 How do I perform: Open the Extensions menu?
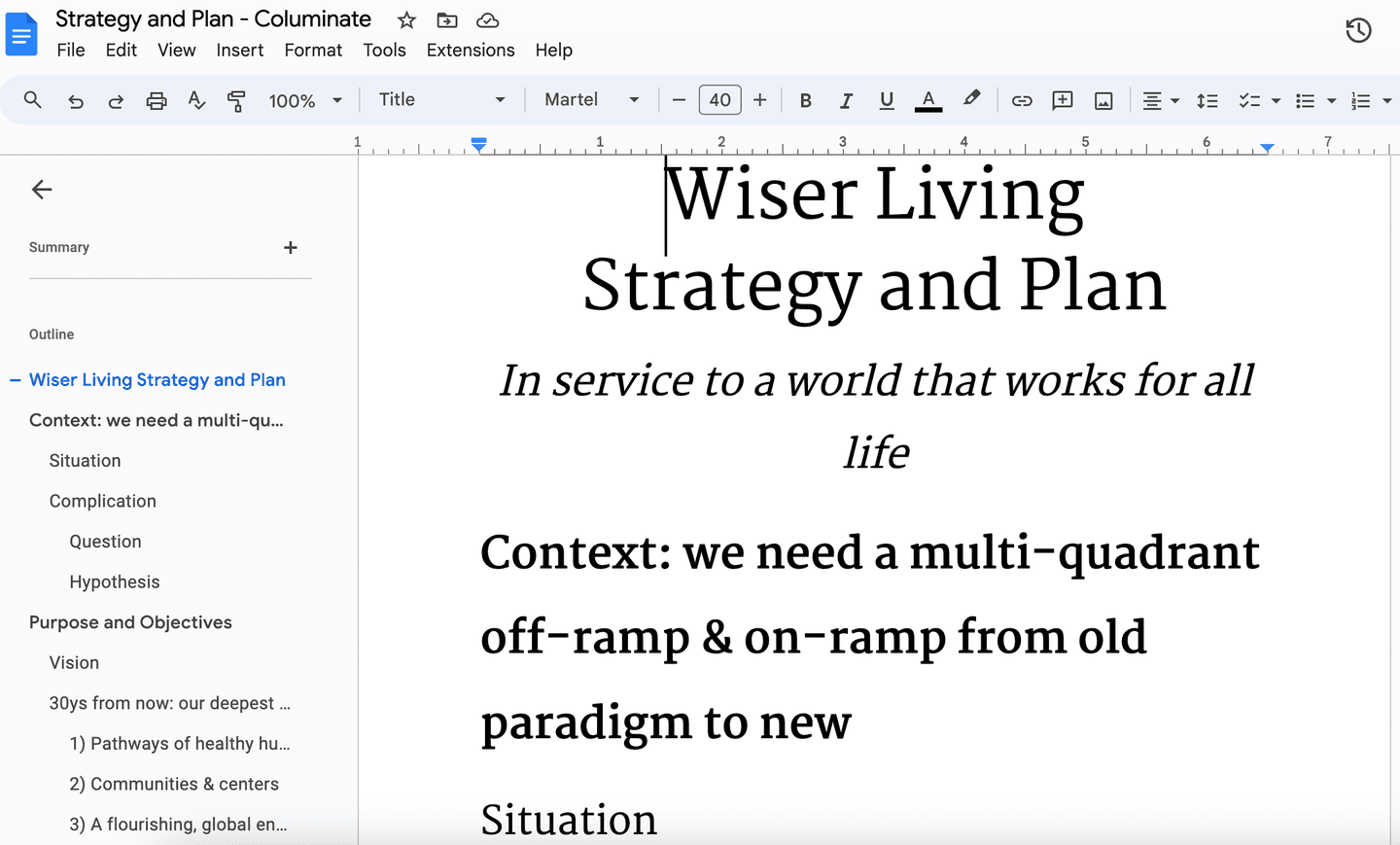click(x=471, y=50)
